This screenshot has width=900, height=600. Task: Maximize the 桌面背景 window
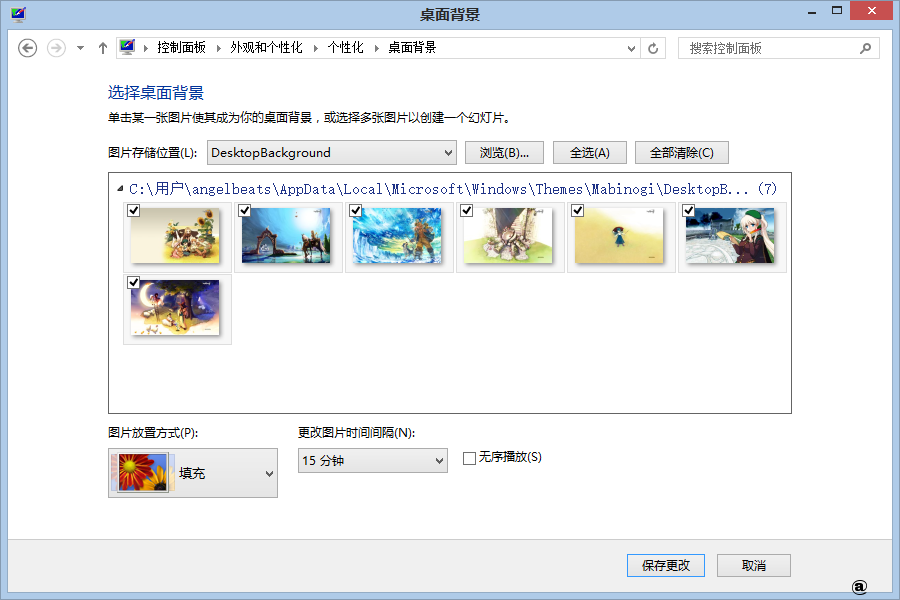[x=837, y=10]
